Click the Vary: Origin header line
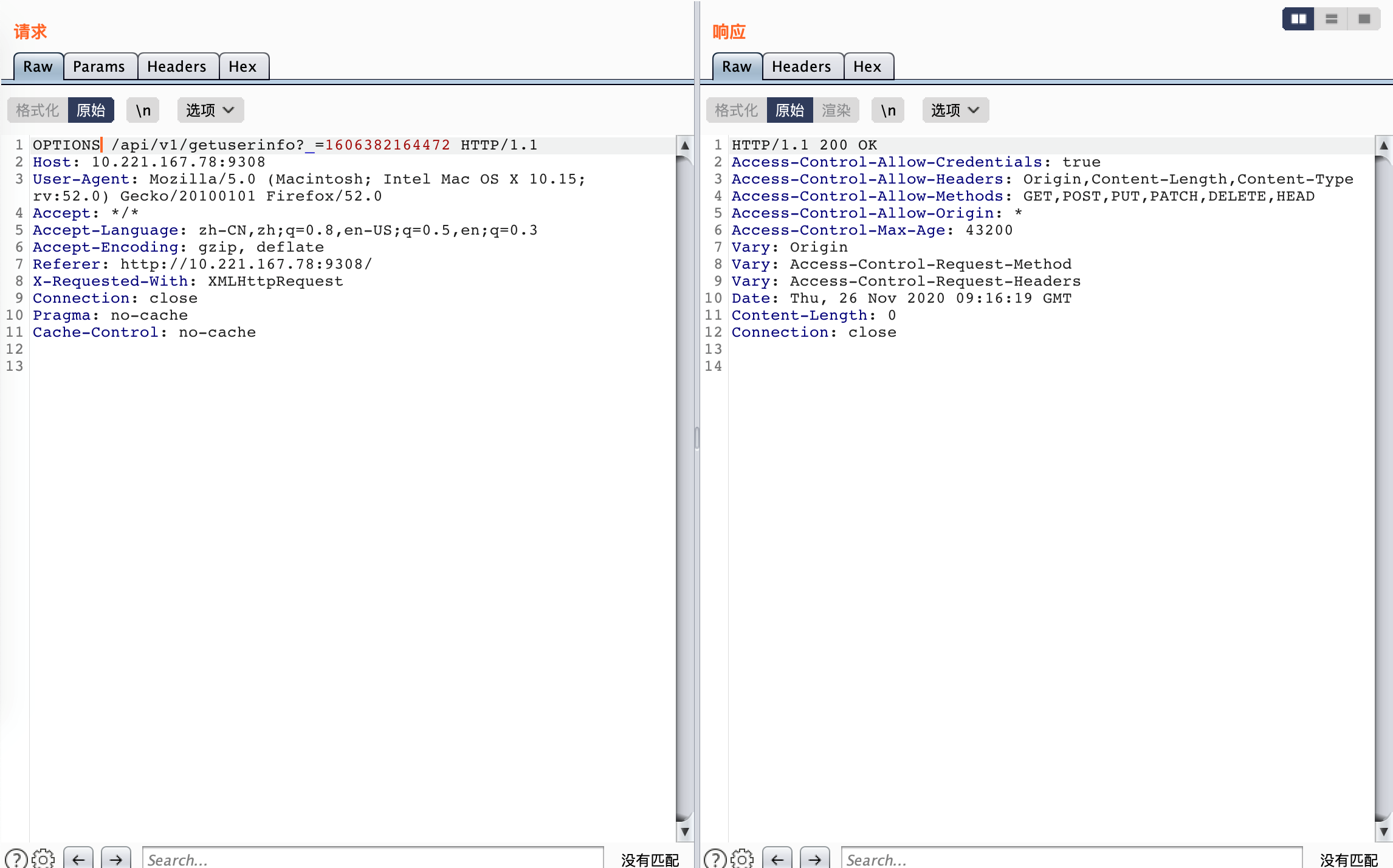The height and width of the screenshot is (868, 1393). (789, 247)
